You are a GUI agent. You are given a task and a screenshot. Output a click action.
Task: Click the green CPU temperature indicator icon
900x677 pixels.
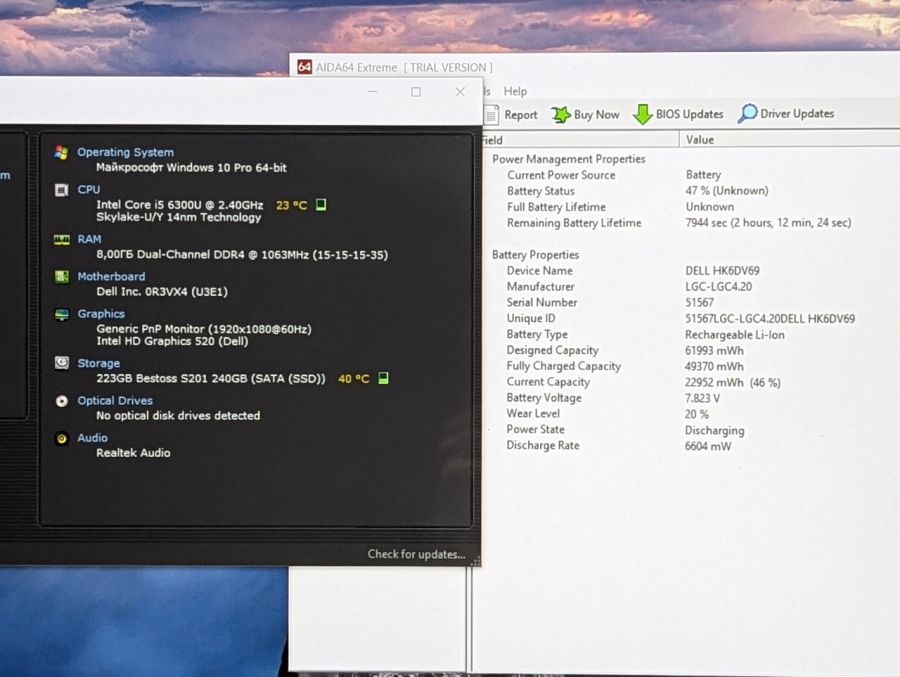click(321, 204)
